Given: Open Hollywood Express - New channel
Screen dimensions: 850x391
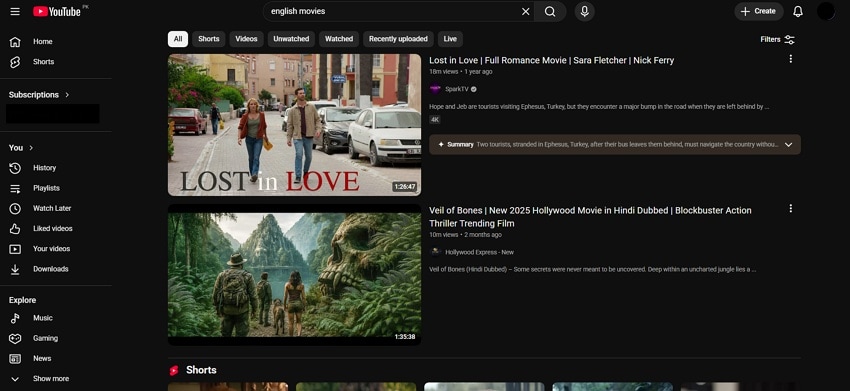Looking at the screenshot, I should click(x=479, y=252).
